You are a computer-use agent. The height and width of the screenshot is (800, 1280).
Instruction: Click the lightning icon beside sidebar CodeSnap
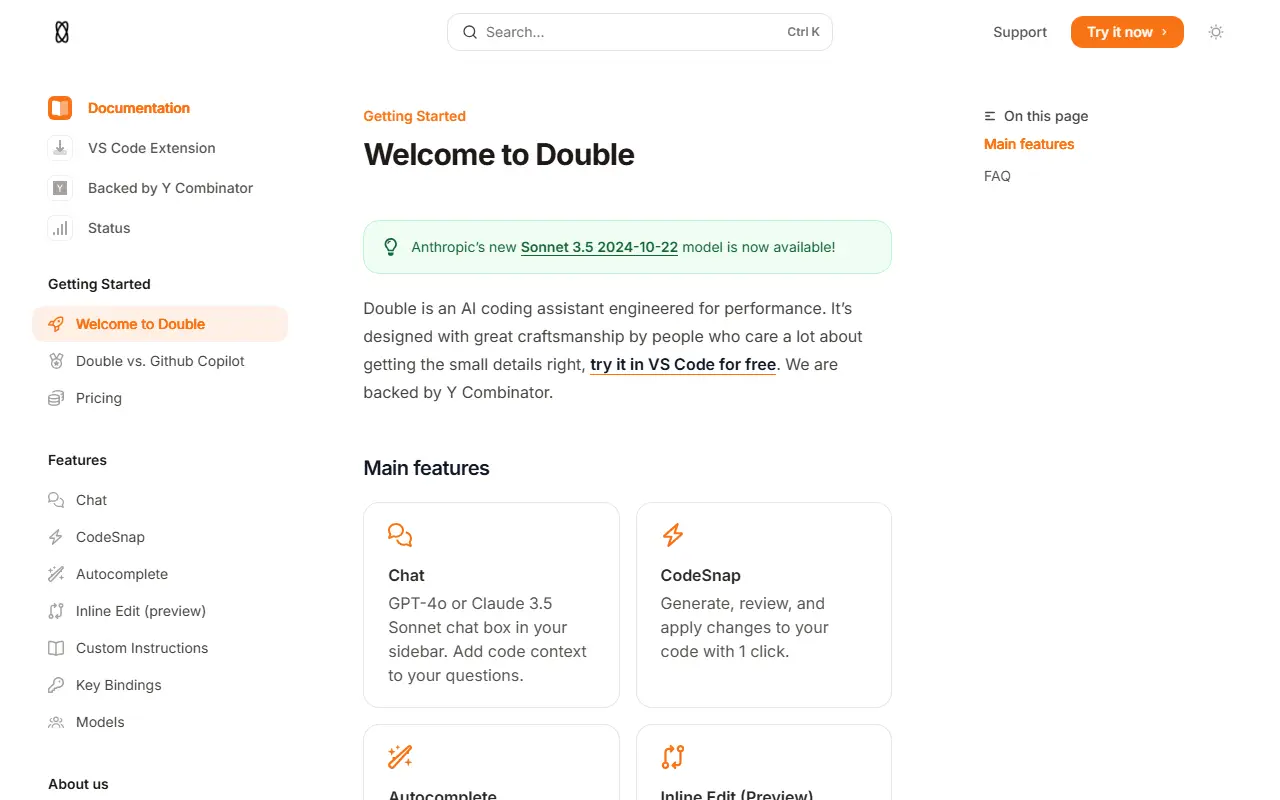pos(56,537)
